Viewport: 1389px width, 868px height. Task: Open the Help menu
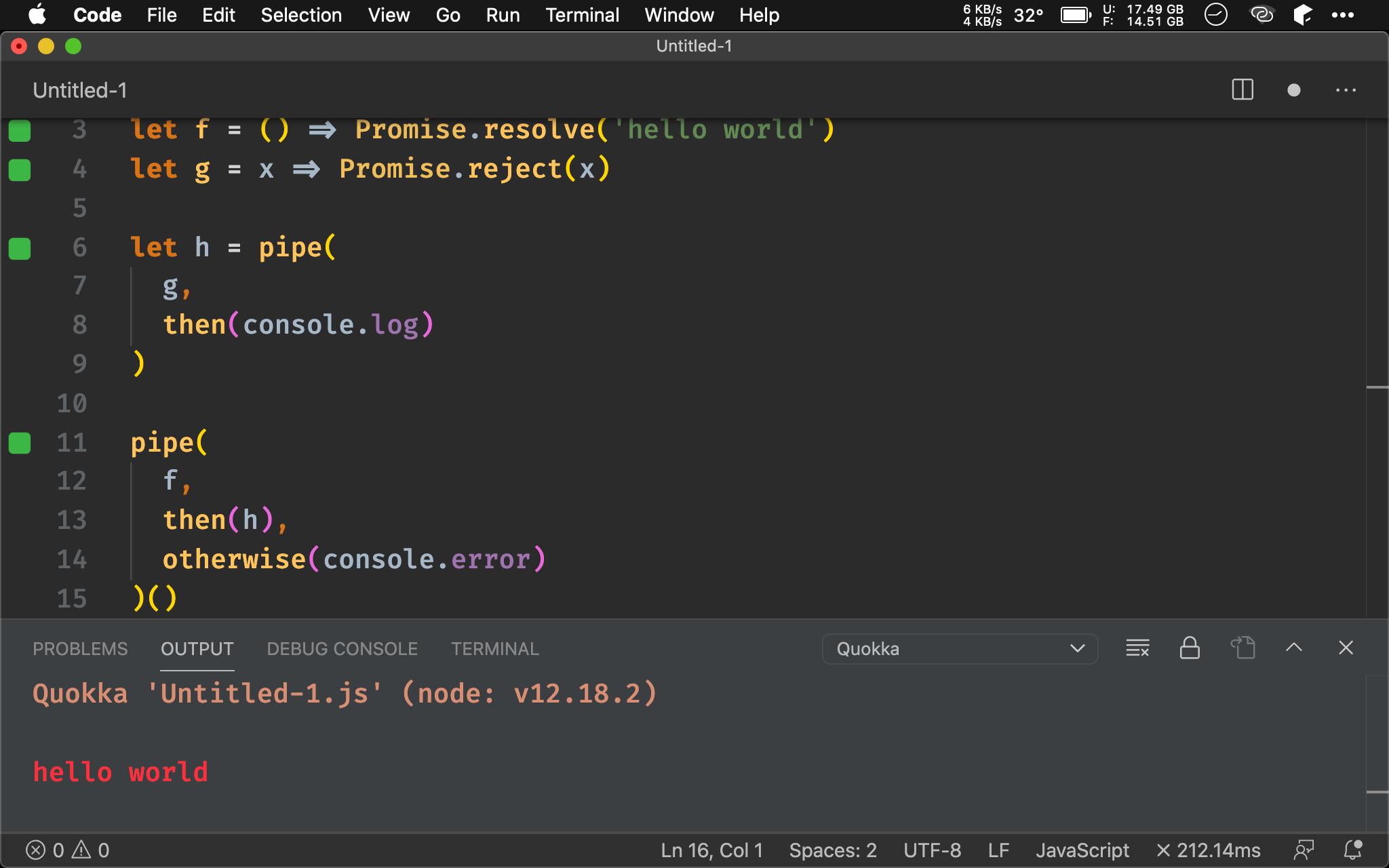click(x=759, y=15)
